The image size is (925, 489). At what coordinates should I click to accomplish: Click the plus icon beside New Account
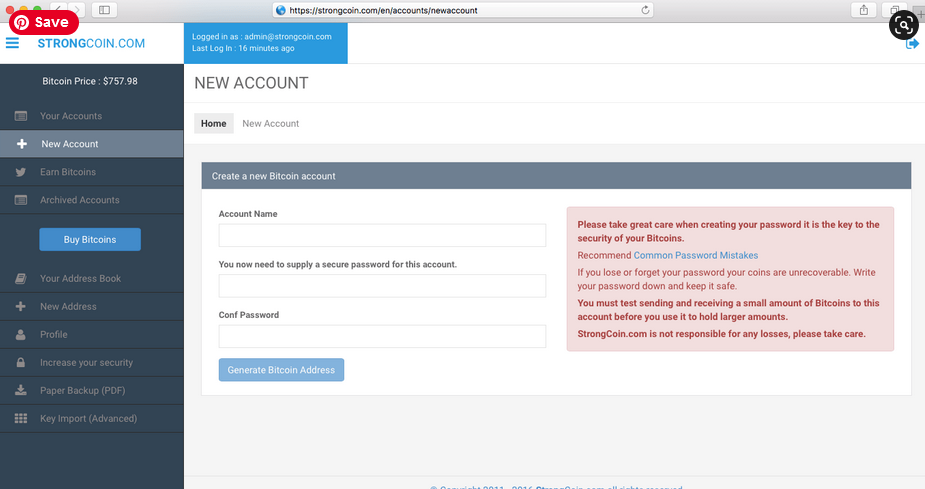pos(22,144)
